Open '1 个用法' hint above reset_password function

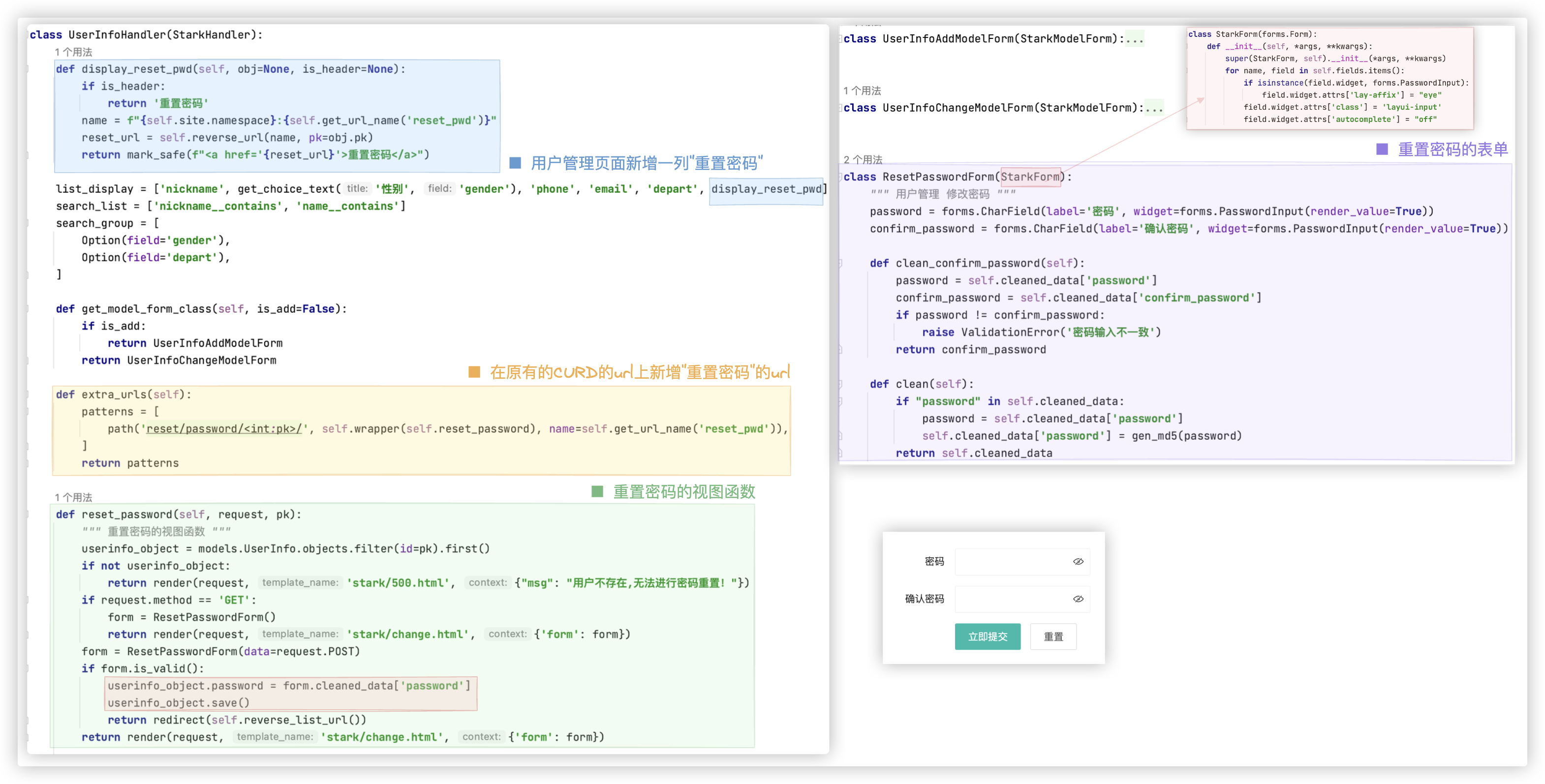[x=73, y=497]
